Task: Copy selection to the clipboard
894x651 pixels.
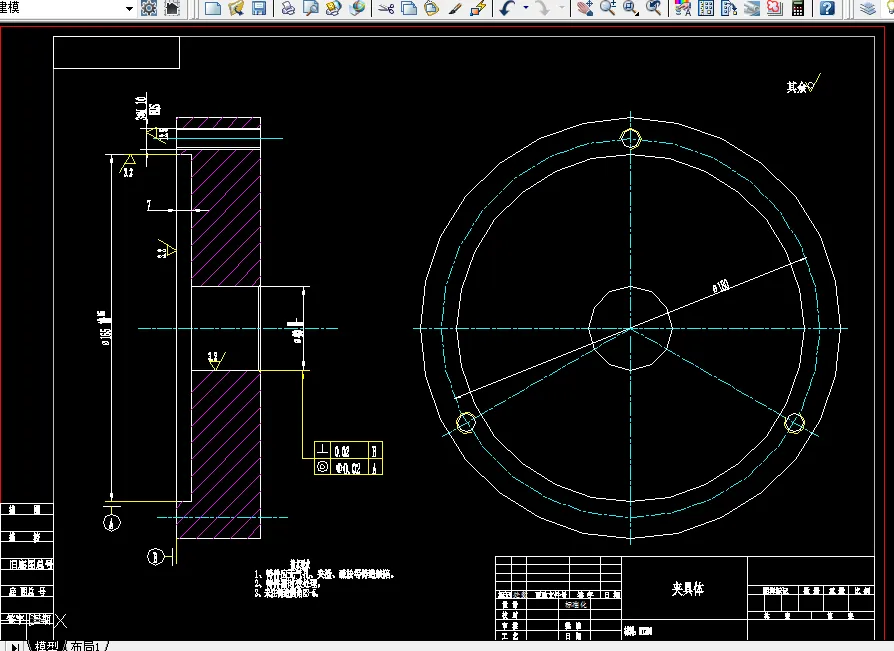Action: point(409,8)
